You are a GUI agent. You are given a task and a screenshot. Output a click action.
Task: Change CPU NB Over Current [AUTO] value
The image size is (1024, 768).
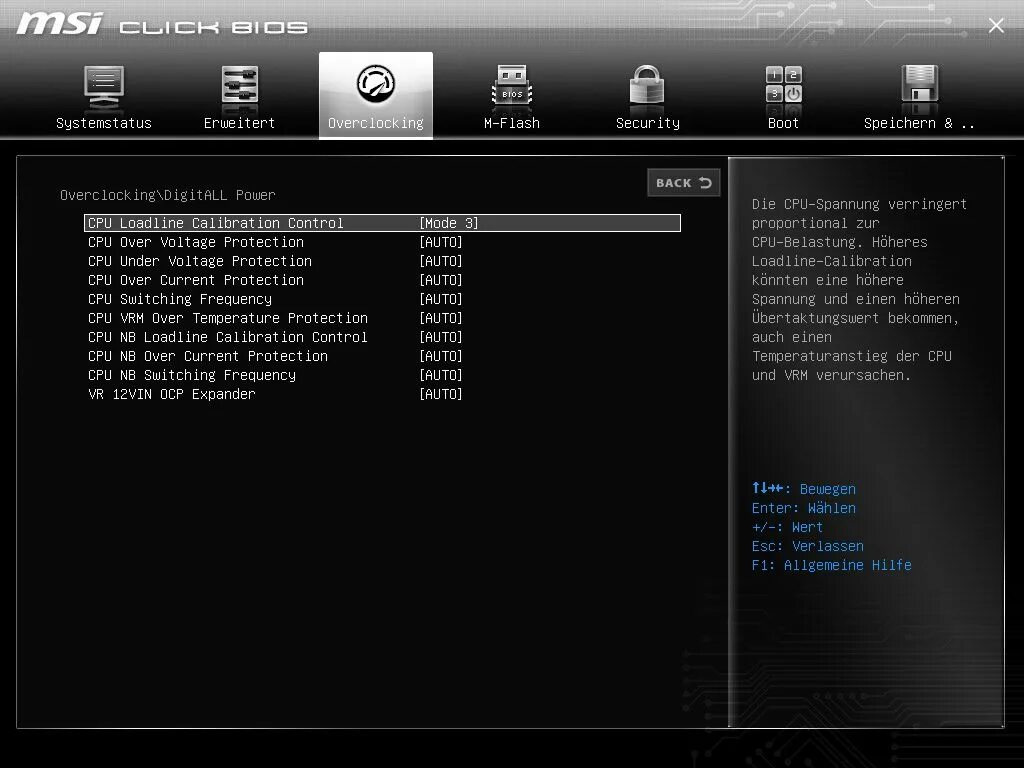coord(441,355)
